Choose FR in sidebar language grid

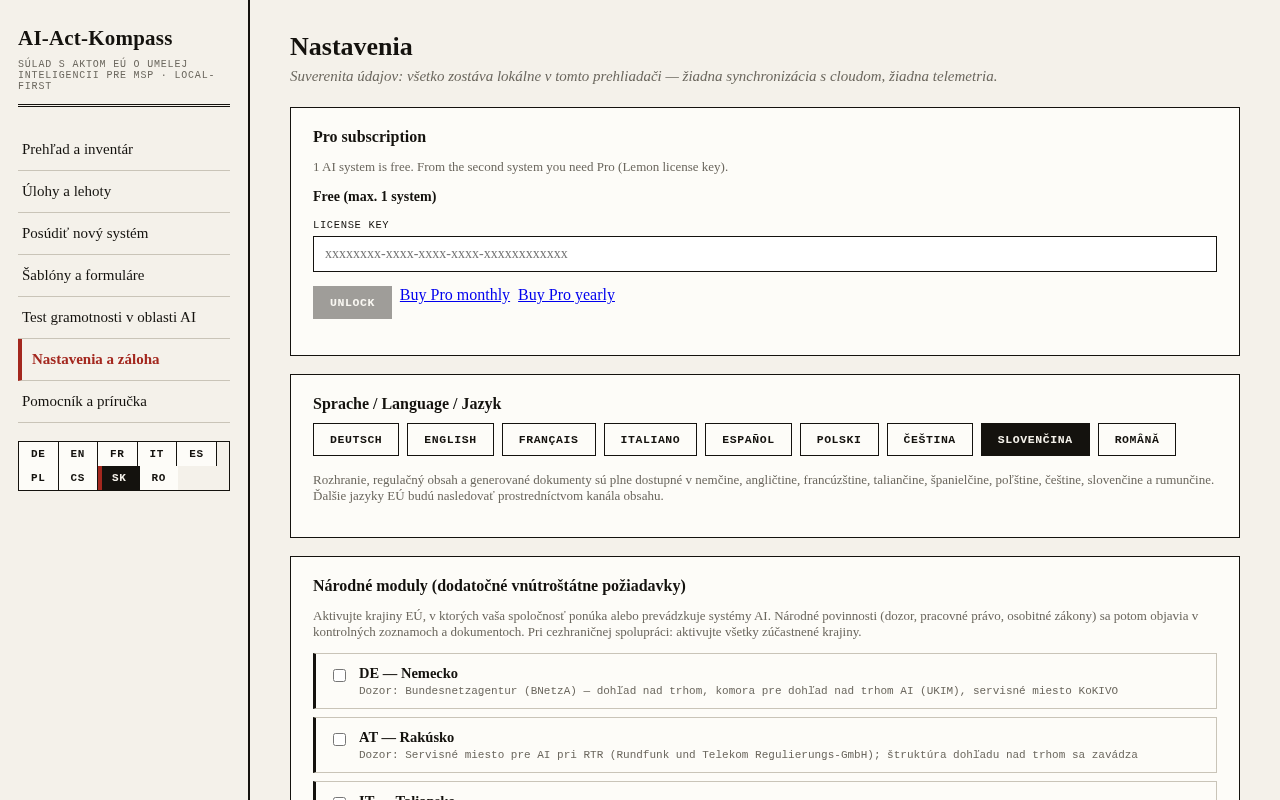118,454
